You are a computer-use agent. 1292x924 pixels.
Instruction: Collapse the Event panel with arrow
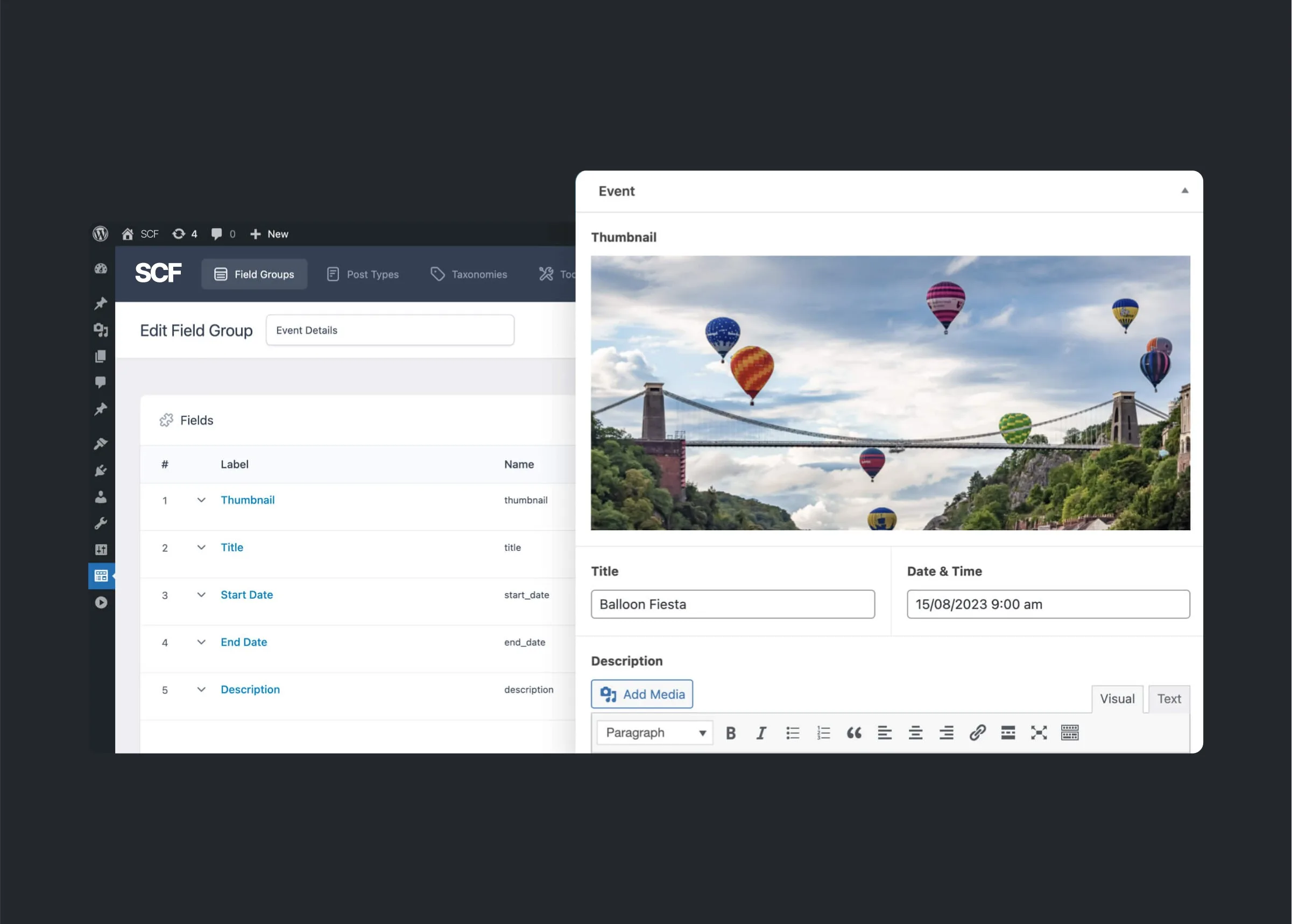[1184, 191]
